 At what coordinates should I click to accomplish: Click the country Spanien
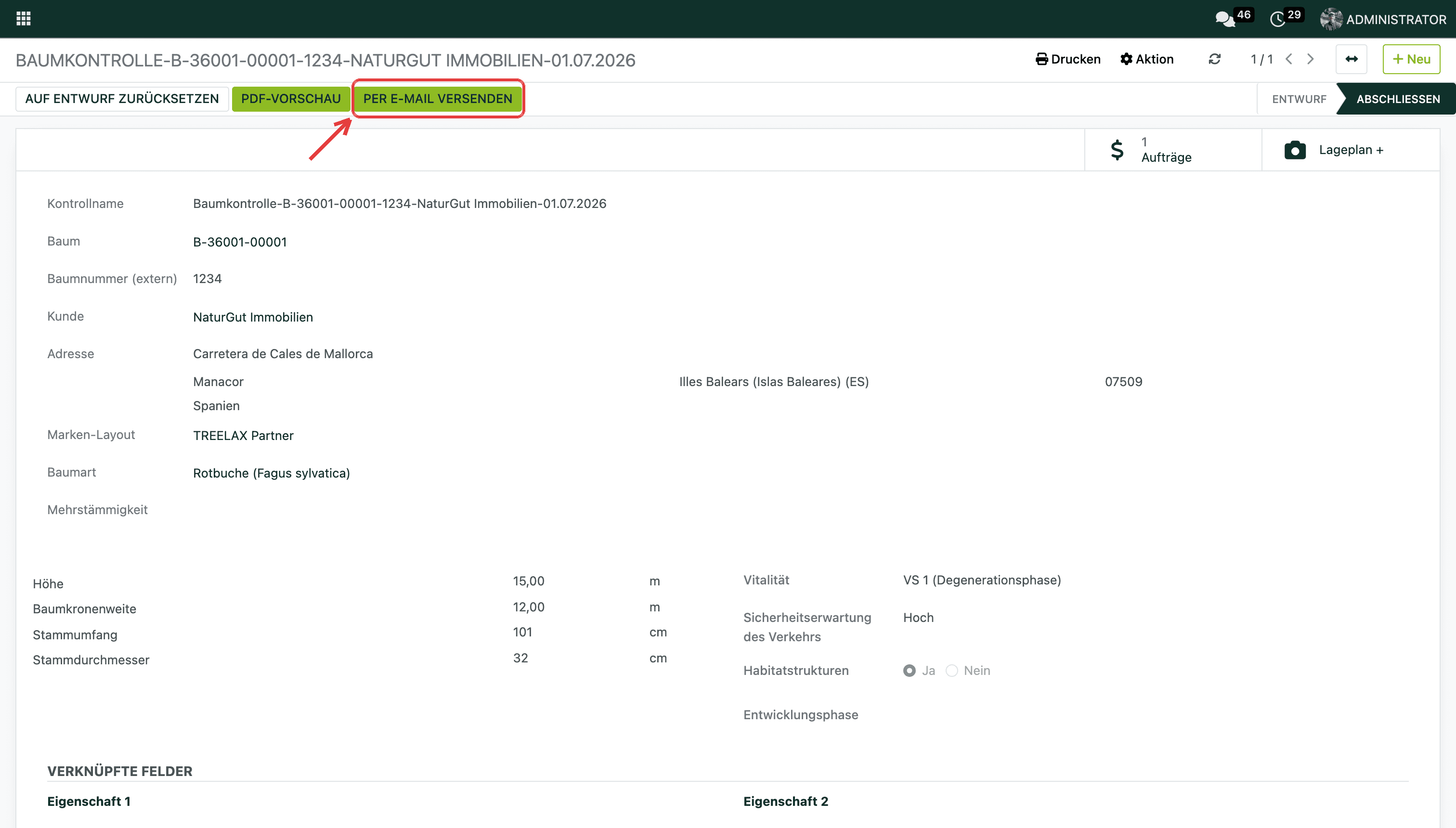click(217, 406)
